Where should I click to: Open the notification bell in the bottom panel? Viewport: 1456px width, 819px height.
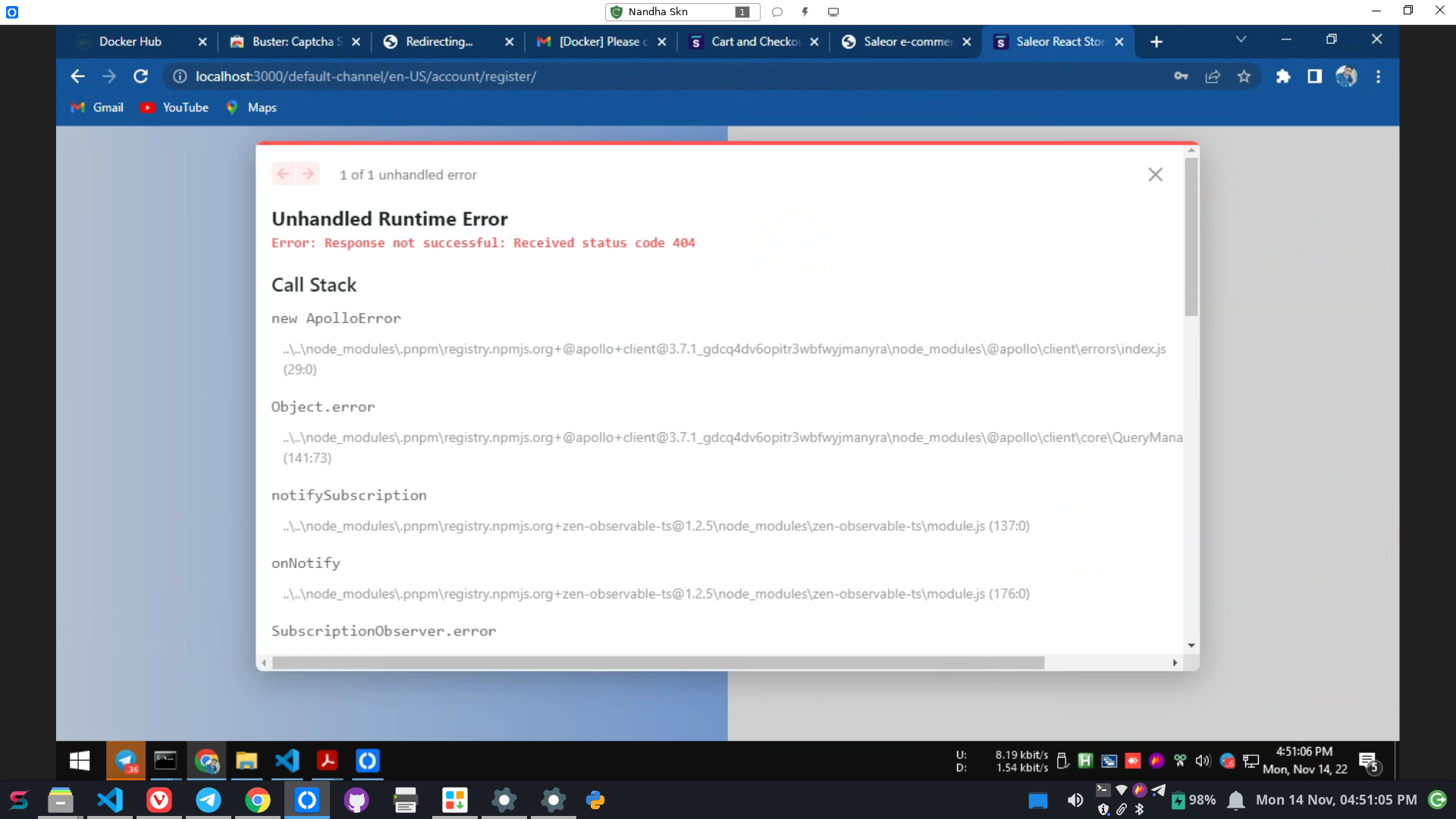[x=1236, y=800]
